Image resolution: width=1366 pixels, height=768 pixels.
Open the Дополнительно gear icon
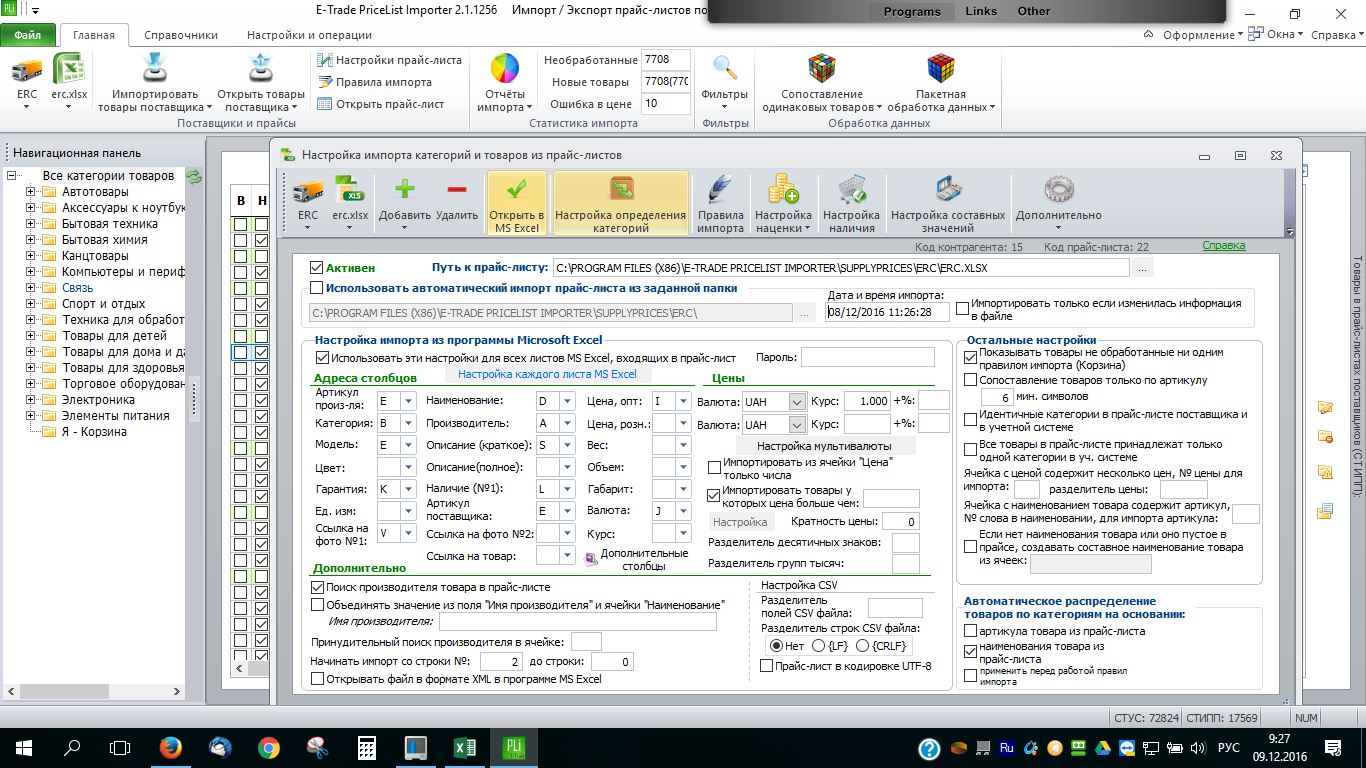(1058, 190)
